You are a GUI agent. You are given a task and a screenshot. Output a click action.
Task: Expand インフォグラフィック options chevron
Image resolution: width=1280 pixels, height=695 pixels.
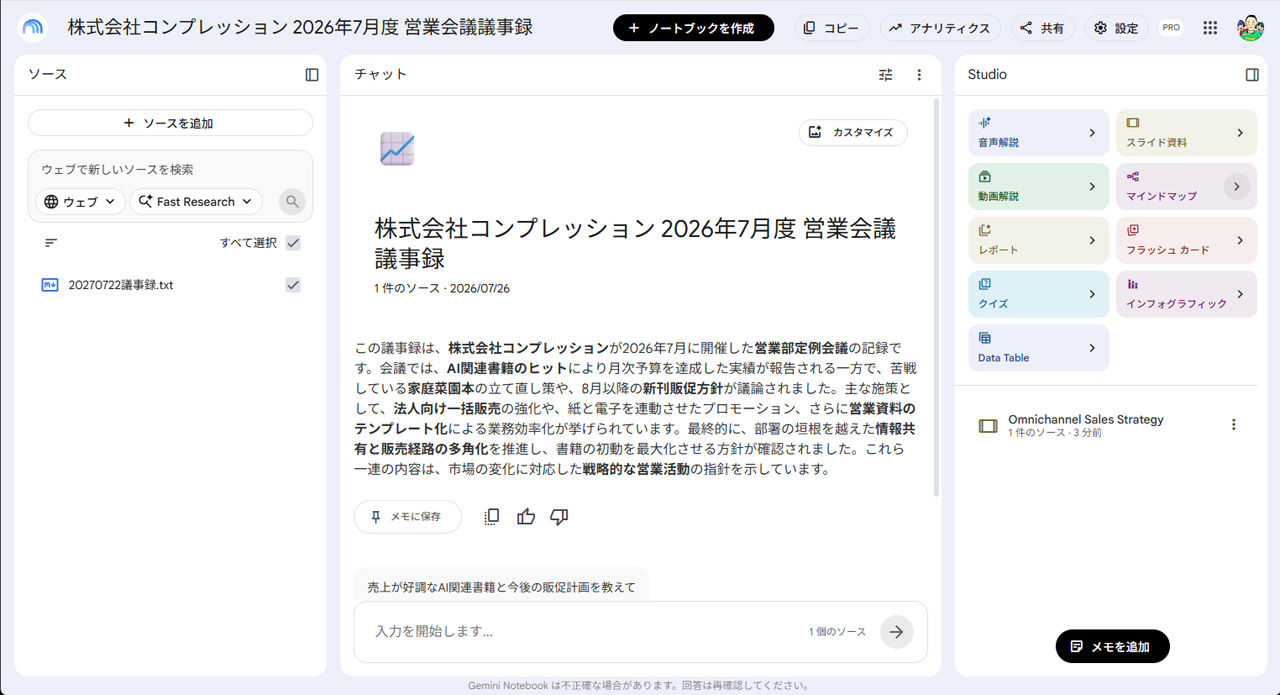pyautogui.click(x=1240, y=294)
